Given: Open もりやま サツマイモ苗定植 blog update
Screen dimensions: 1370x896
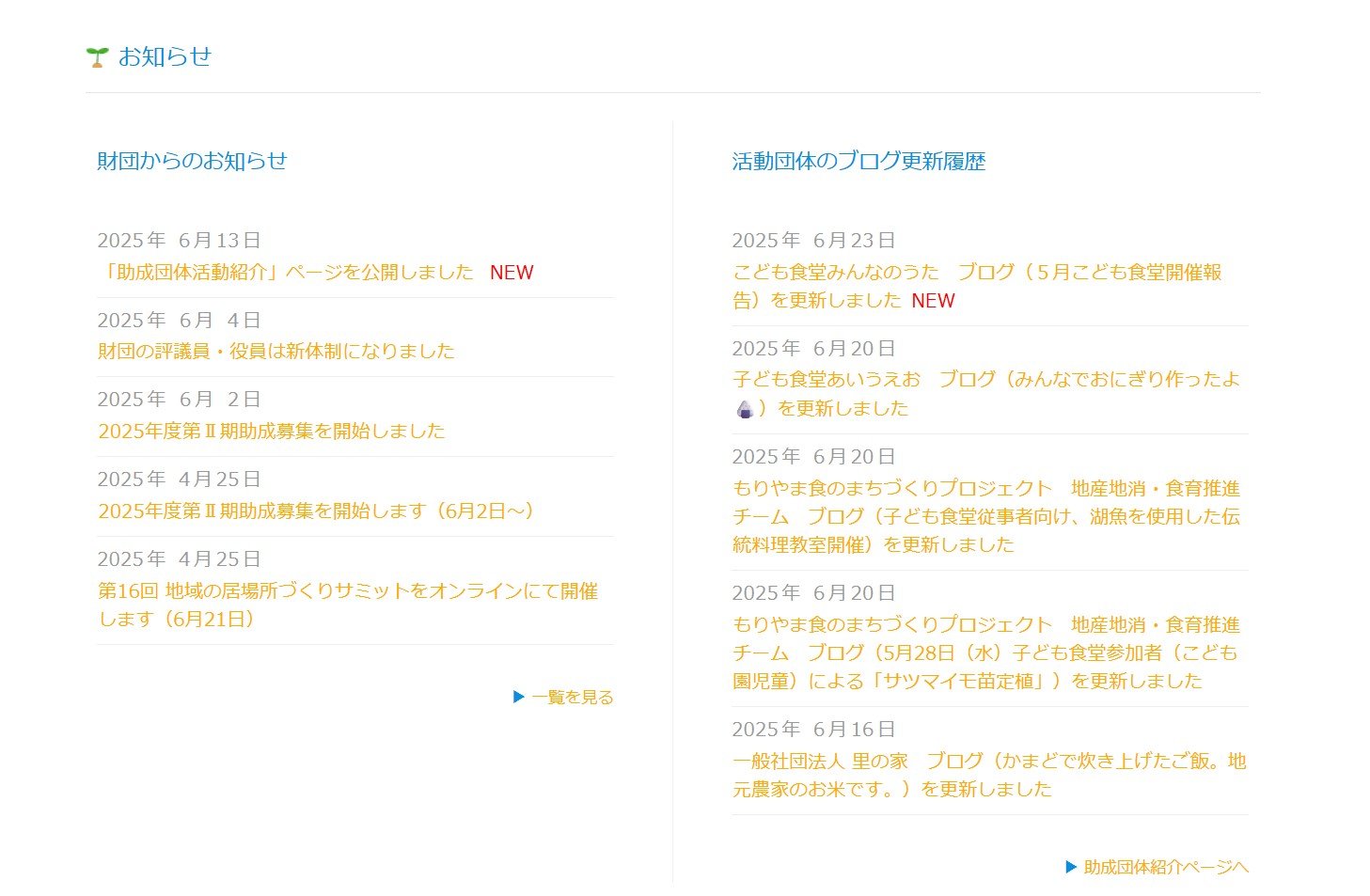Looking at the screenshot, I should click(x=985, y=652).
